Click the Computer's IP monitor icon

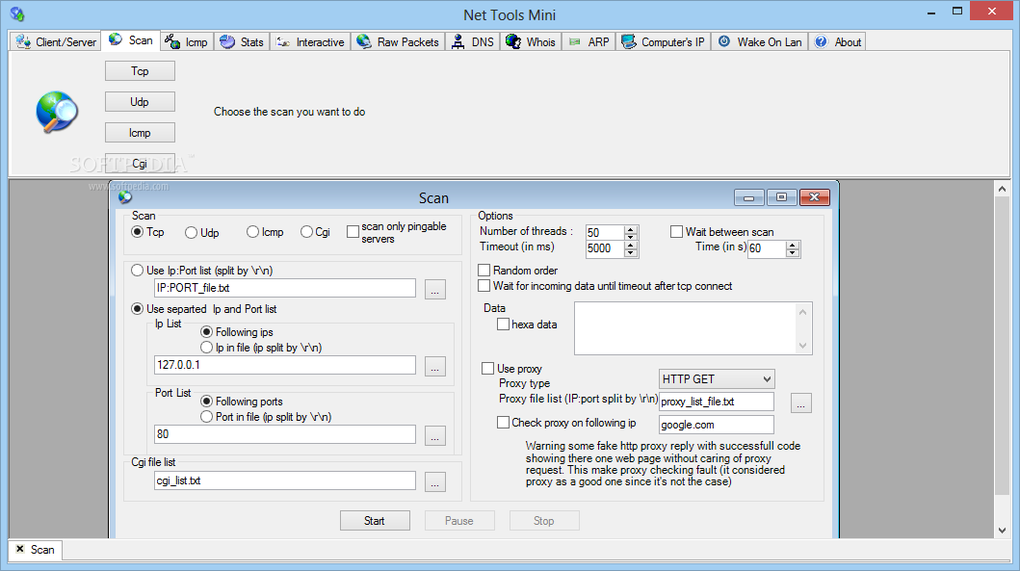coord(628,42)
